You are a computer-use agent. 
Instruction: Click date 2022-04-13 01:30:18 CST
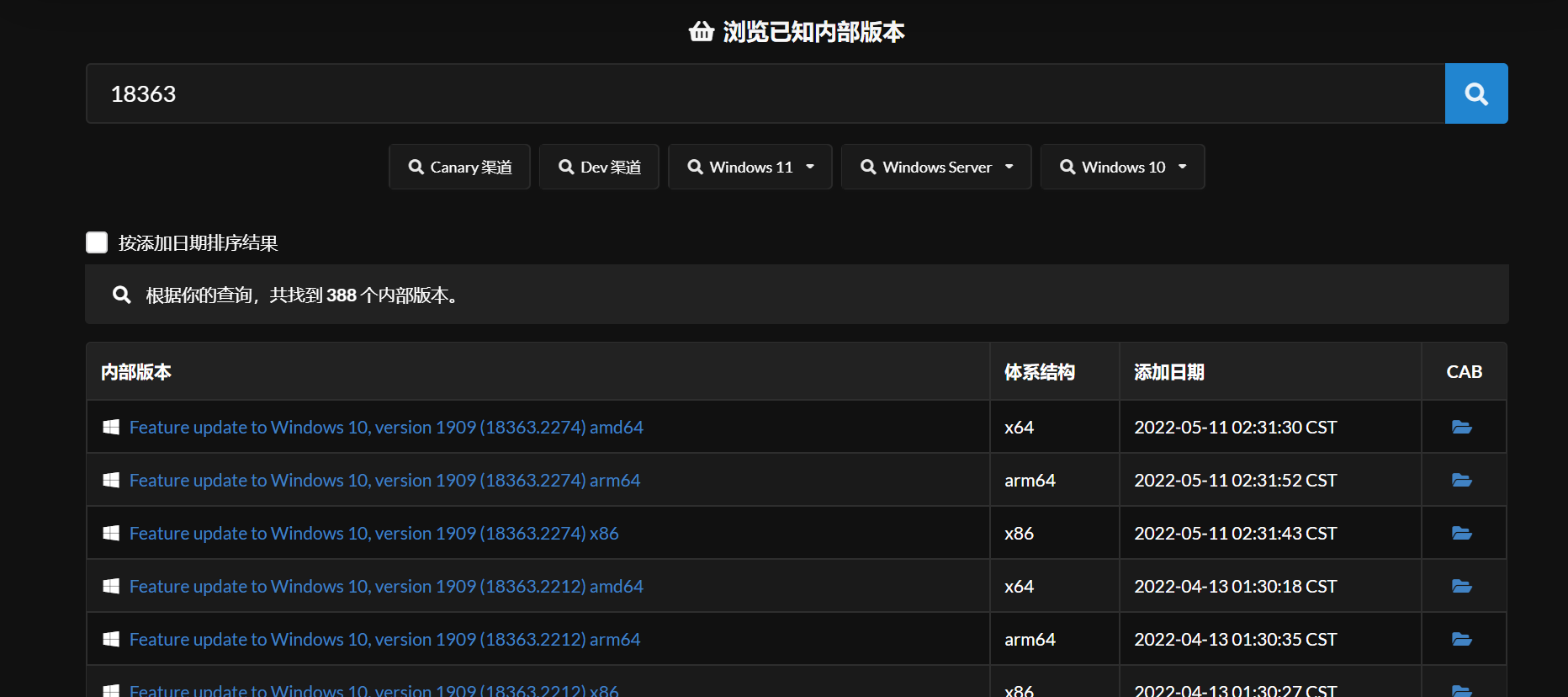click(x=1235, y=587)
